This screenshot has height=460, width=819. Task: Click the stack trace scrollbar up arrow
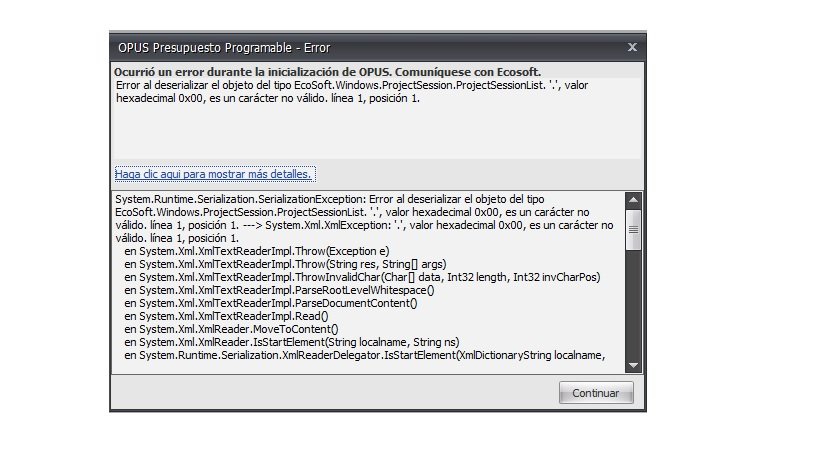click(x=632, y=200)
